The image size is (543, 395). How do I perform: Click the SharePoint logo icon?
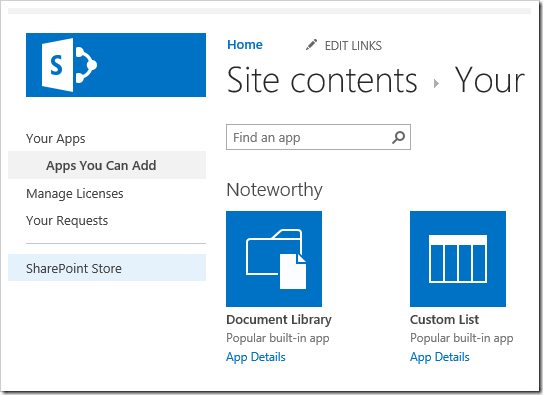pos(69,65)
